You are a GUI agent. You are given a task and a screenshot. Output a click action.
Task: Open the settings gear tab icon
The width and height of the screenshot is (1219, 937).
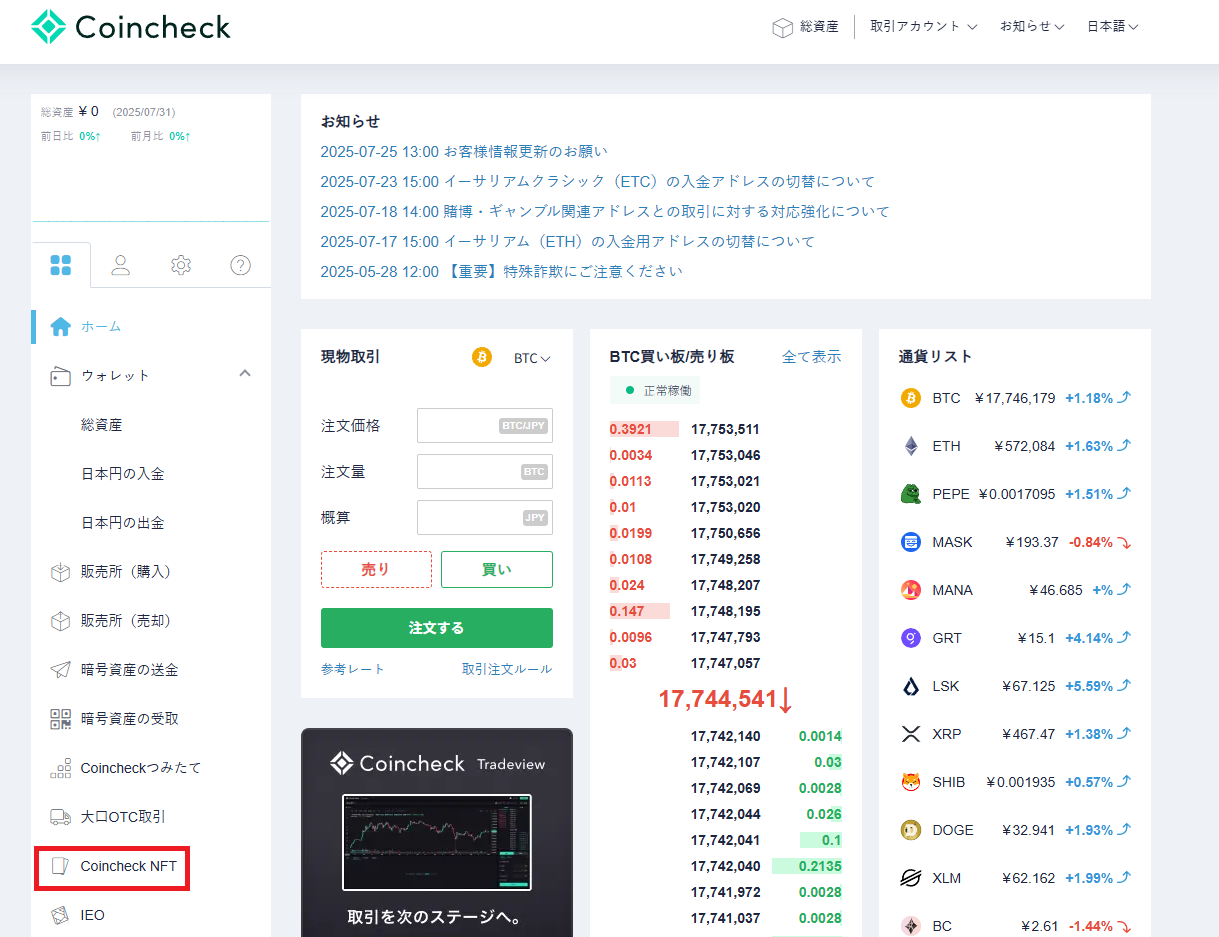181,265
